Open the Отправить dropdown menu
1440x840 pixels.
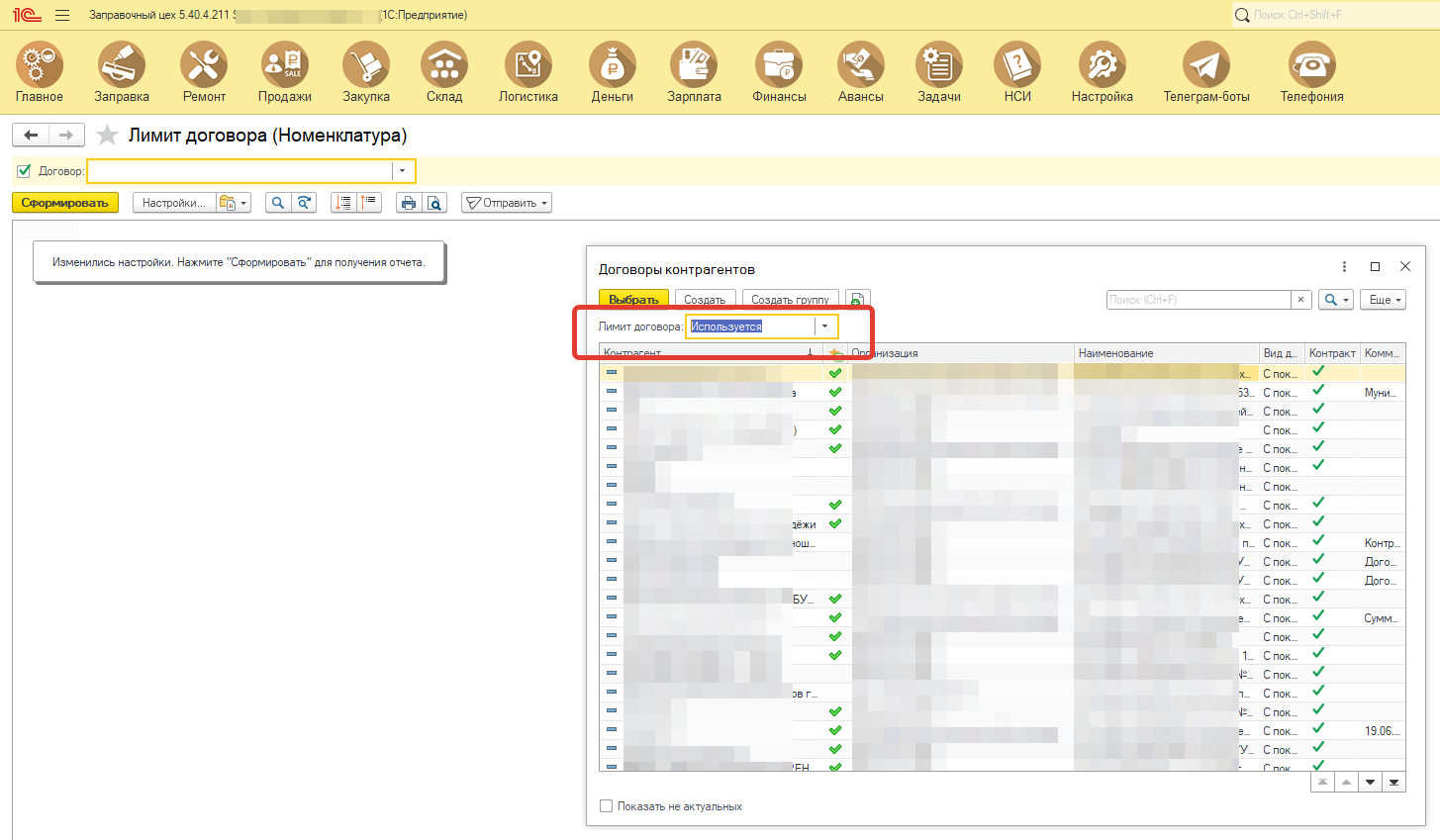tap(507, 203)
